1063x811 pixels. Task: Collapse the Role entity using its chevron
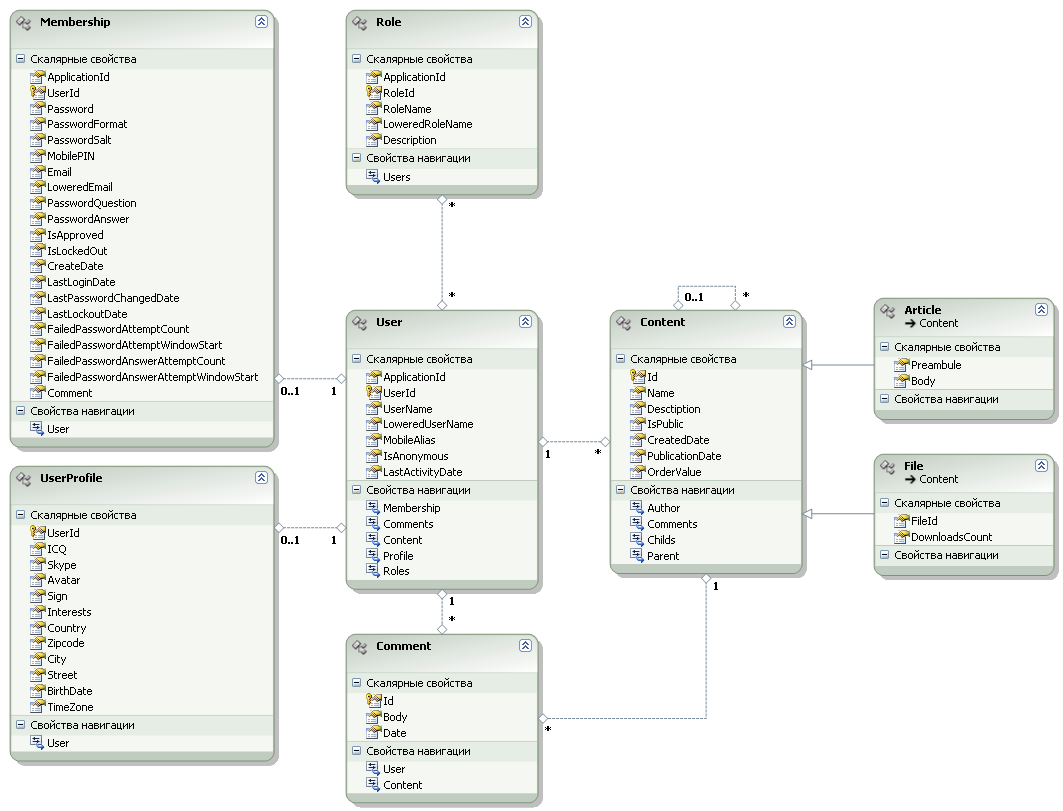tap(525, 22)
